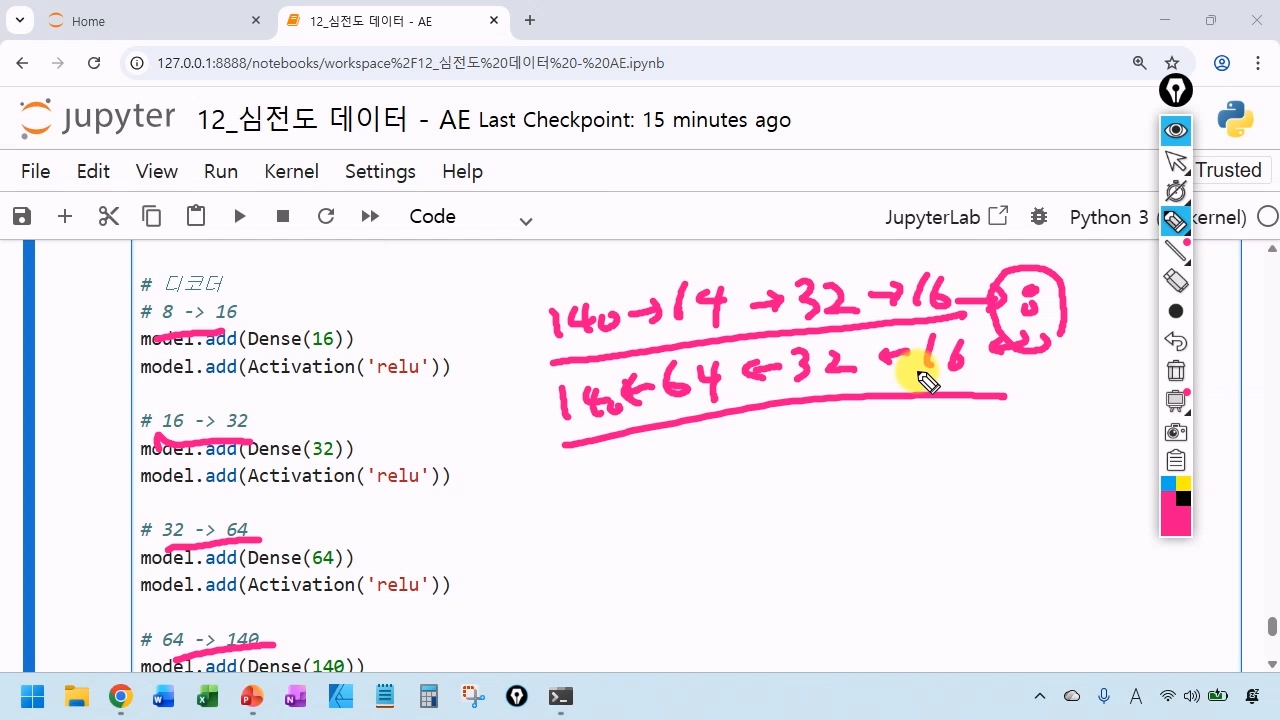Viewport: 1280px width, 720px height.
Task: Enable the debugger with the bug icon
Action: (x=1039, y=216)
